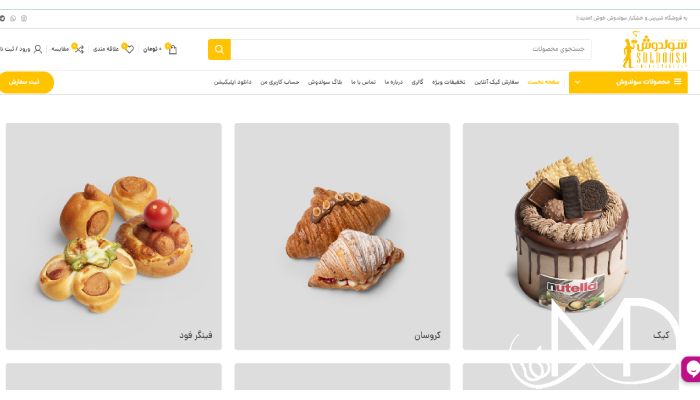Open the Instagram icon in top bar

pyautogui.click(x=24, y=18)
